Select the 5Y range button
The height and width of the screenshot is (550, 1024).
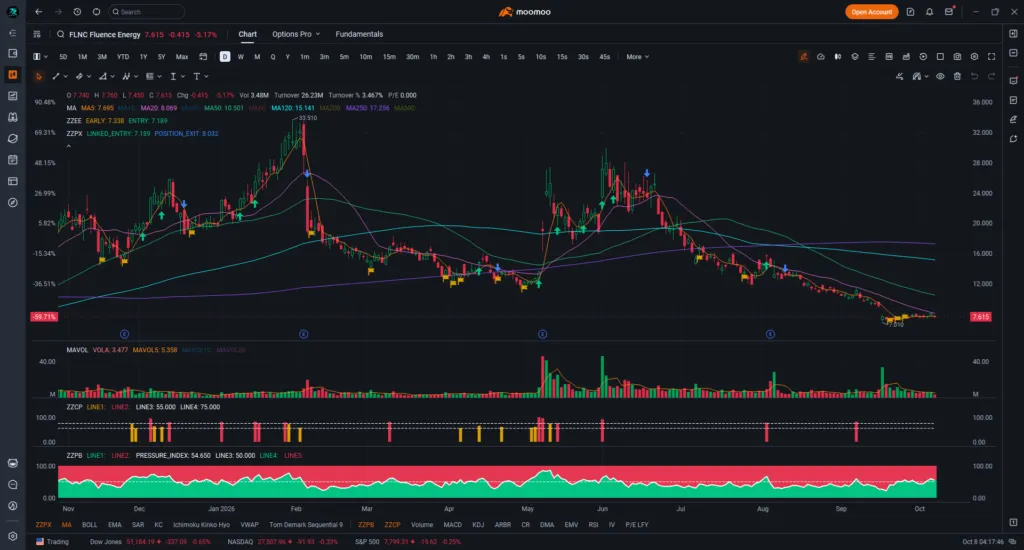click(161, 57)
